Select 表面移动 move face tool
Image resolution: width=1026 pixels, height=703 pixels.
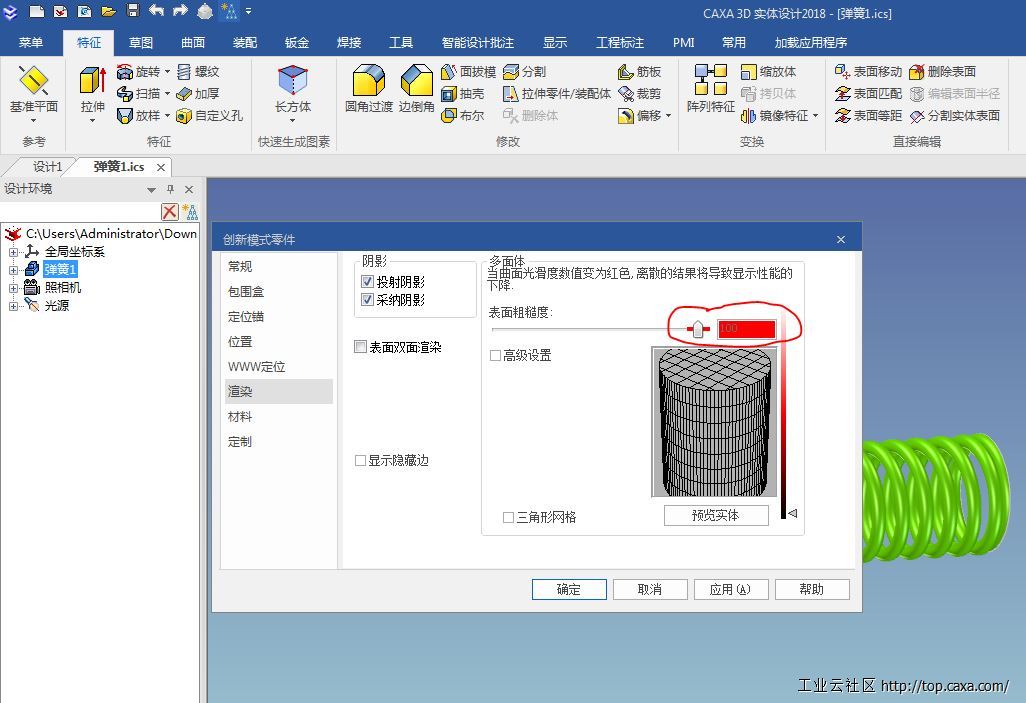point(868,71)
